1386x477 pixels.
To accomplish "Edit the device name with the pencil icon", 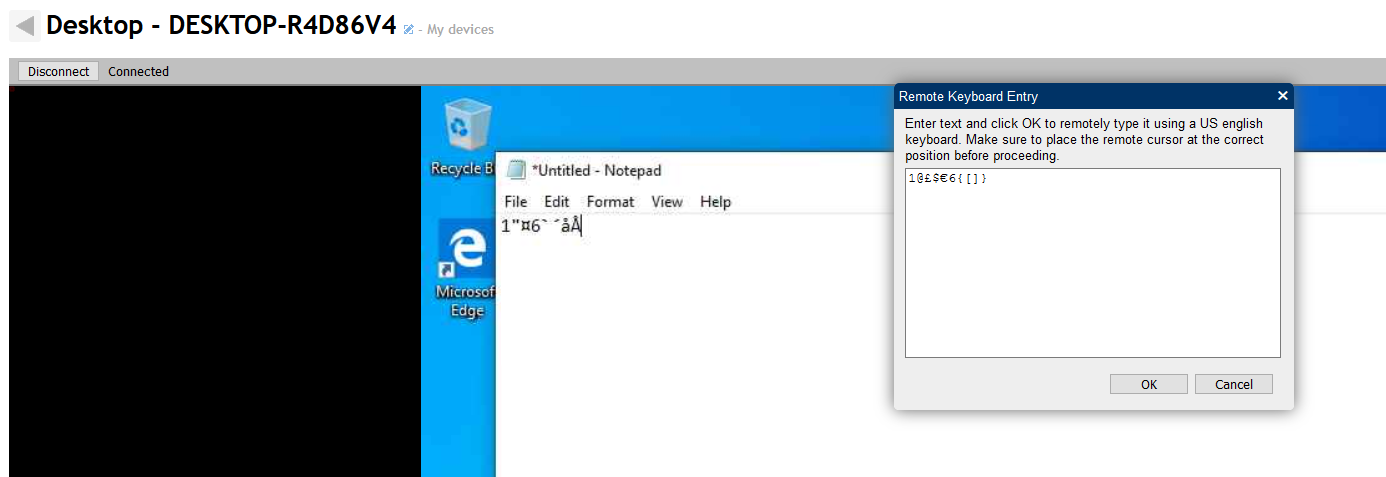I will (x=408, y=30).
